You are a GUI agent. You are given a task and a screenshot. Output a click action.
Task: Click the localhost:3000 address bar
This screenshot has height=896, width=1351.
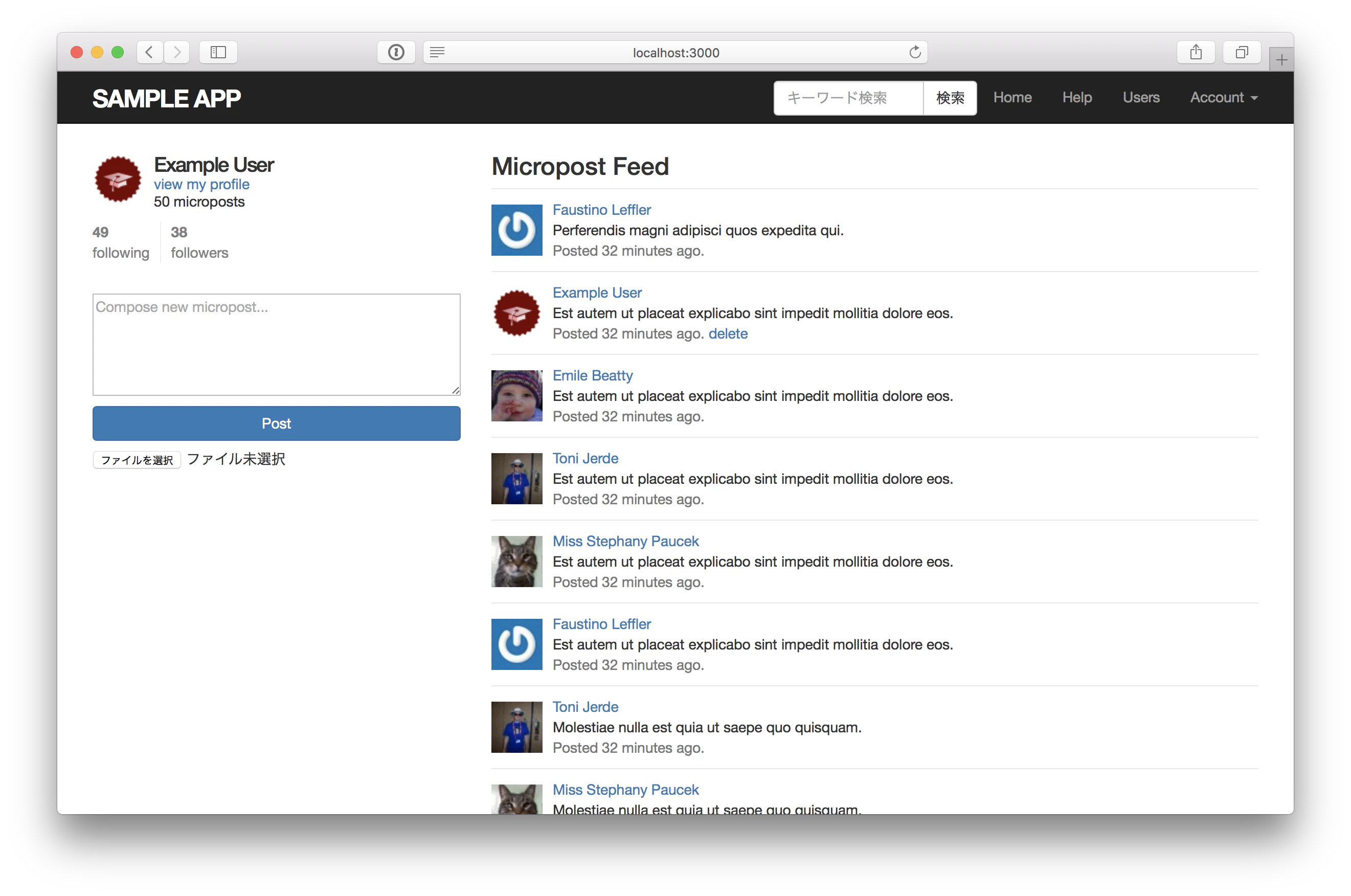pos(675,53)
